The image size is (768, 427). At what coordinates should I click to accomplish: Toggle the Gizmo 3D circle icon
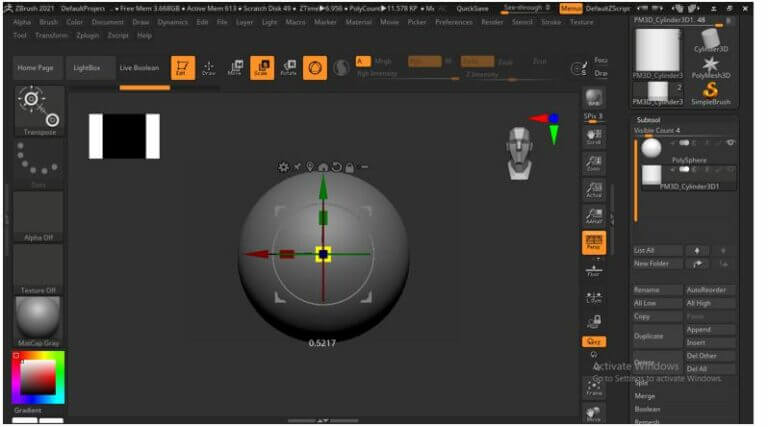pos(315,68)
